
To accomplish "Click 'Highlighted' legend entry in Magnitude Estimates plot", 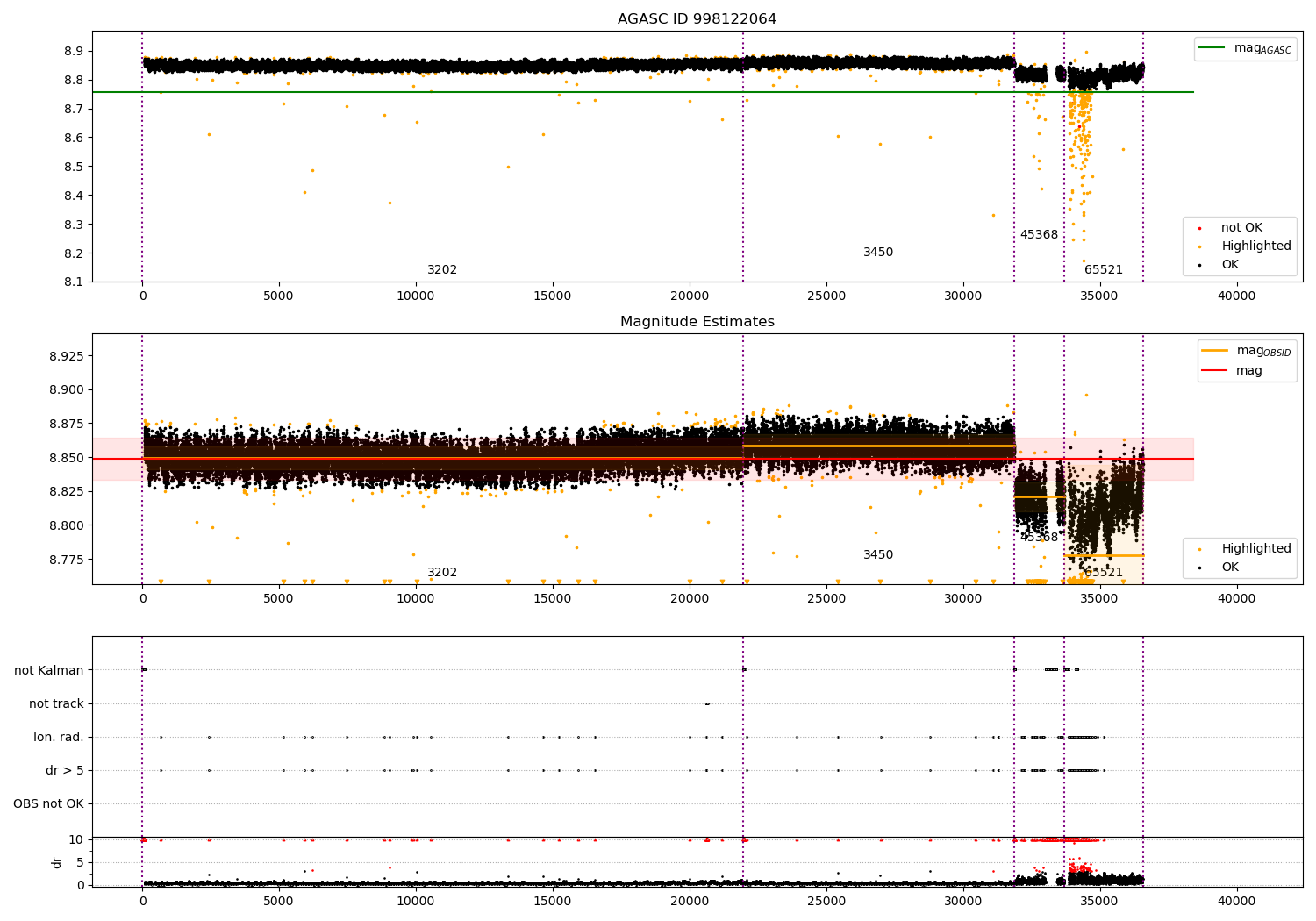I will [1256, 549].
